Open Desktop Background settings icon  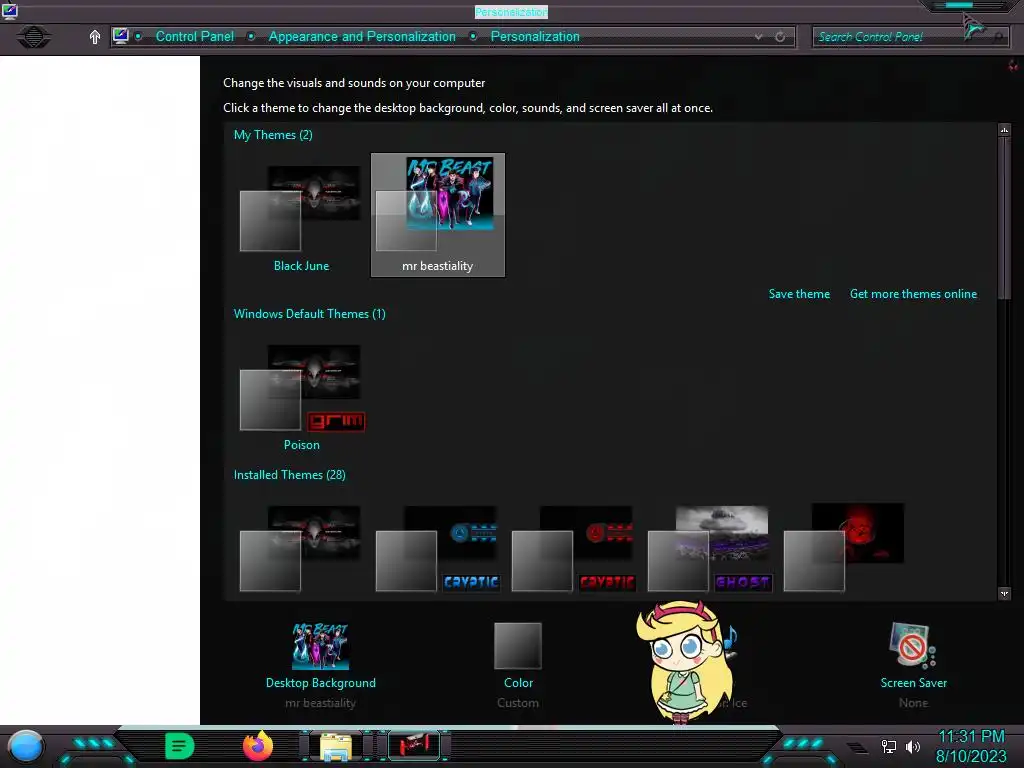pyautogui.click(x=320, y=646)
